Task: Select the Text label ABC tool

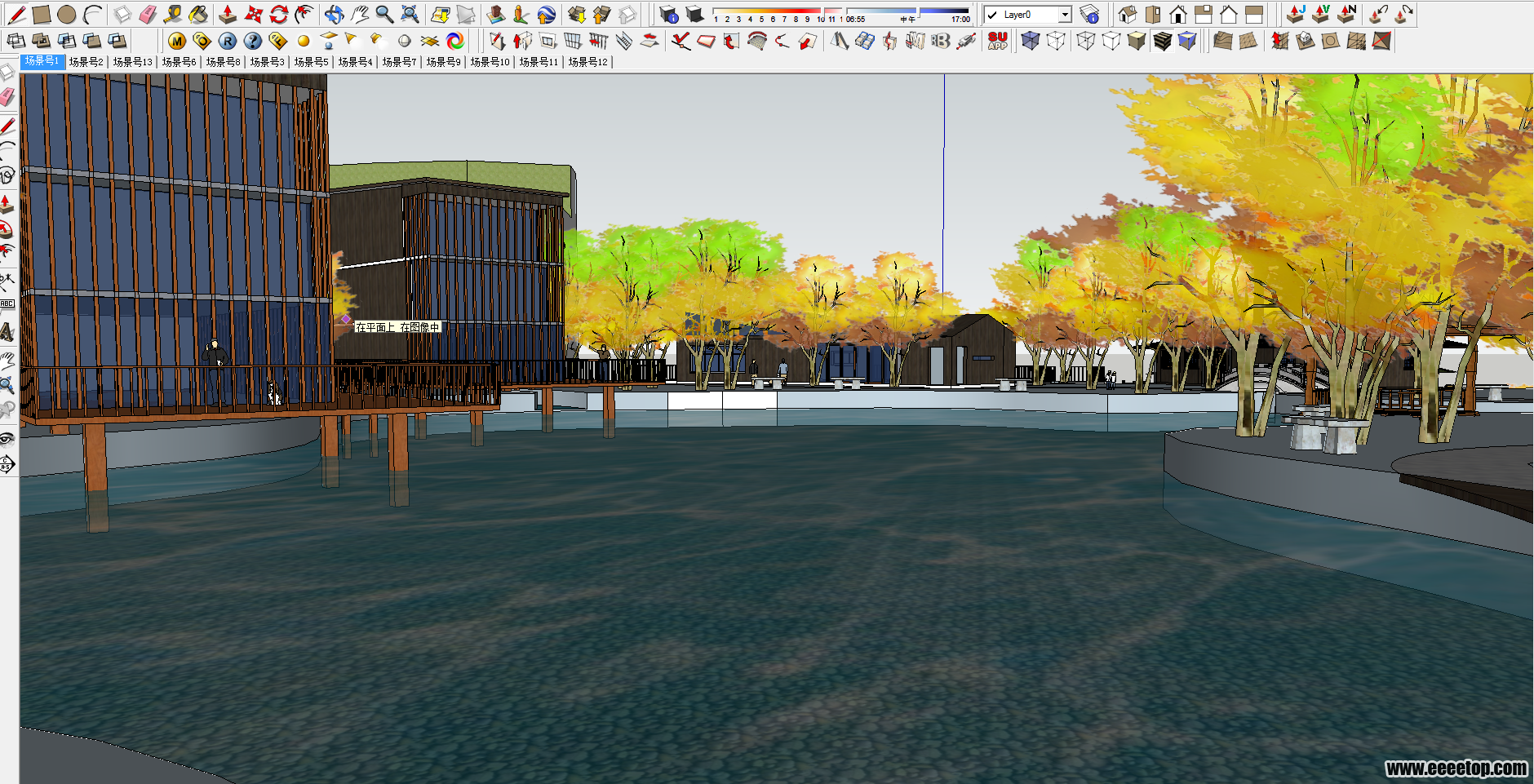Action: point(7,304)
